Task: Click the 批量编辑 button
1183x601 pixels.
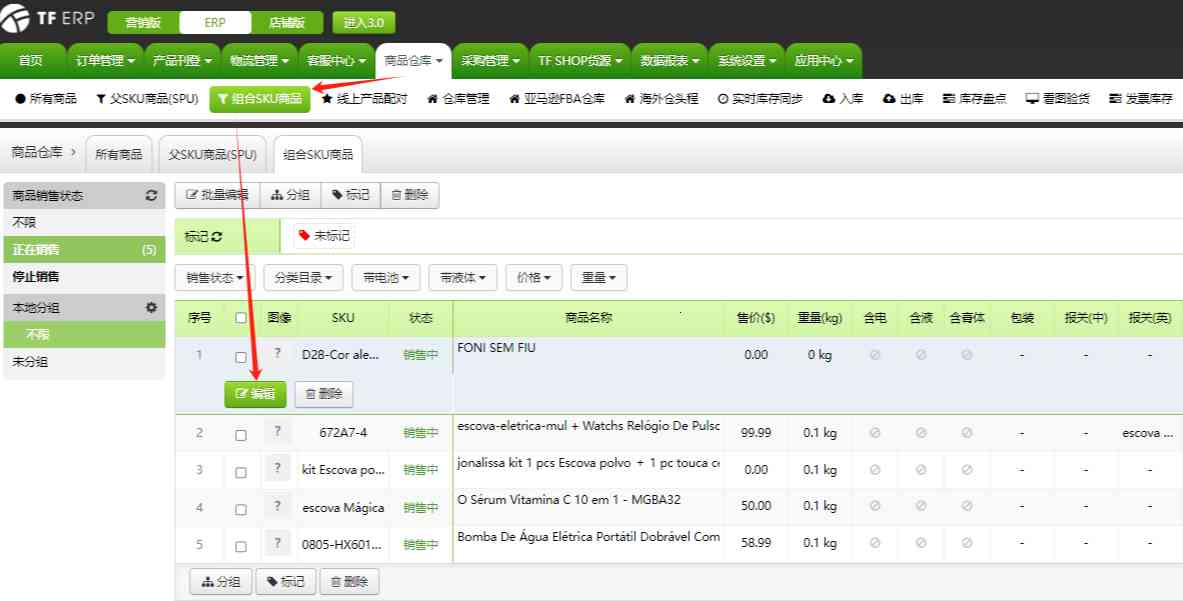Action: (217, 195)
